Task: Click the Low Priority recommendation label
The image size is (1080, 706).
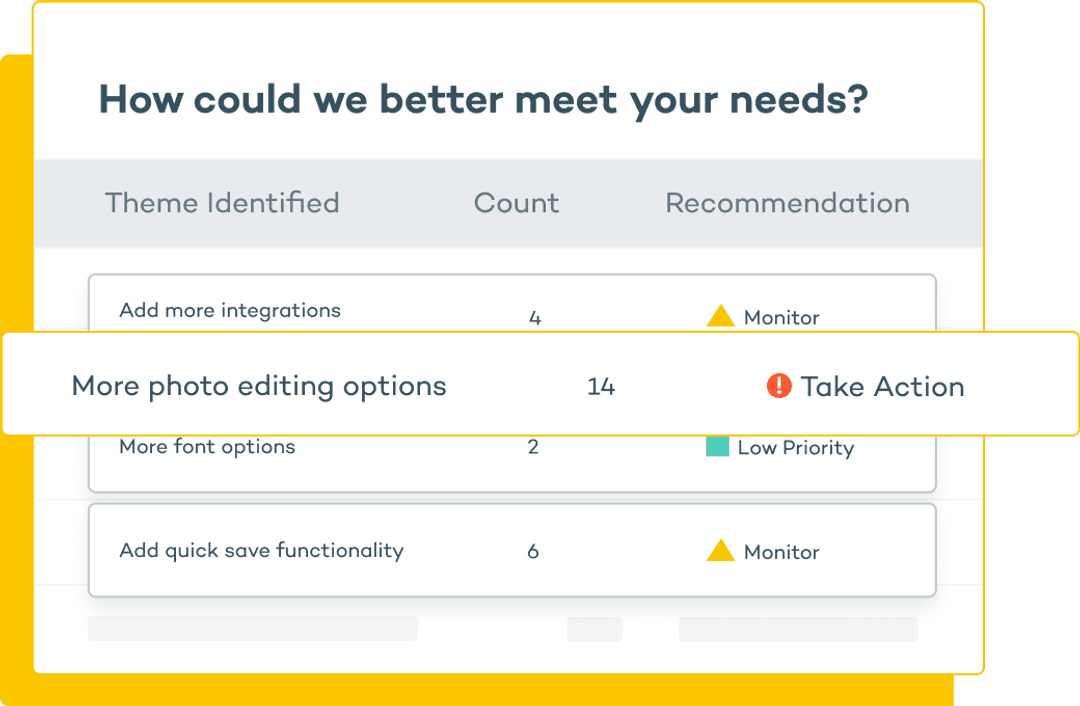Action: click(x=796, y=448)
